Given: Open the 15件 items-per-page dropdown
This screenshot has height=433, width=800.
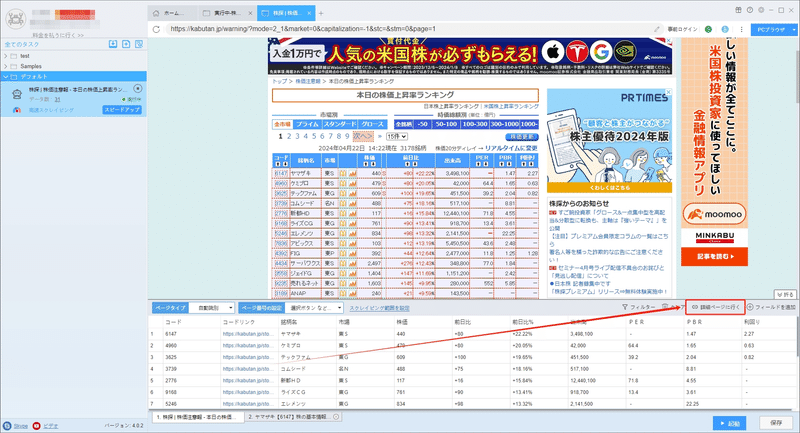Looking at the screenshot, I should [x=396, y=137].
